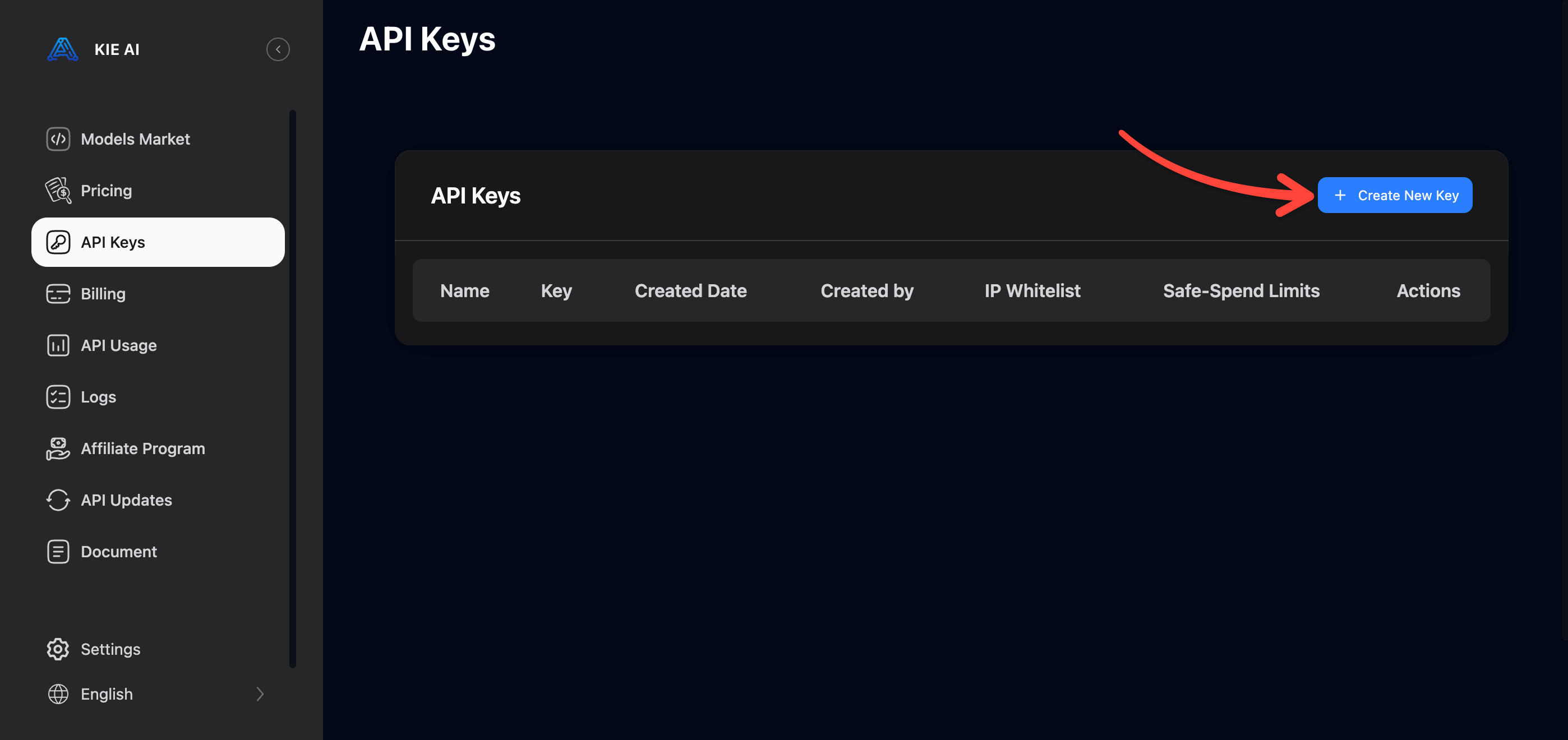Go to the Billing menu item
The image size is (1568, 740).
coord(158,294)
